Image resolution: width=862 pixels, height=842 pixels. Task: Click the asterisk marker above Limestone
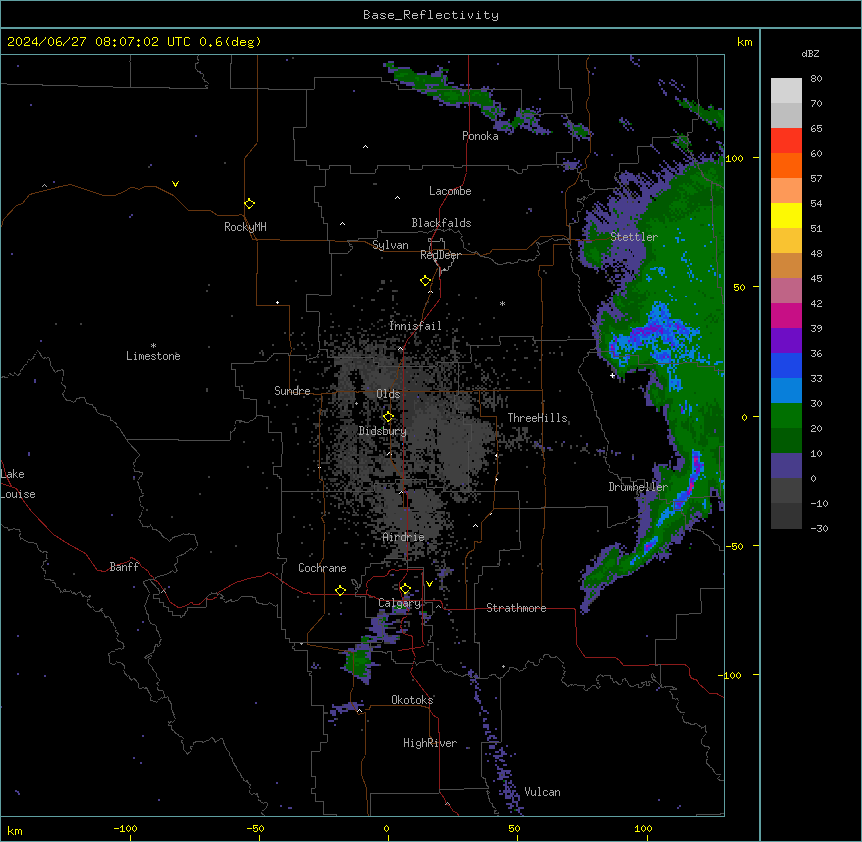pos(153,346)
